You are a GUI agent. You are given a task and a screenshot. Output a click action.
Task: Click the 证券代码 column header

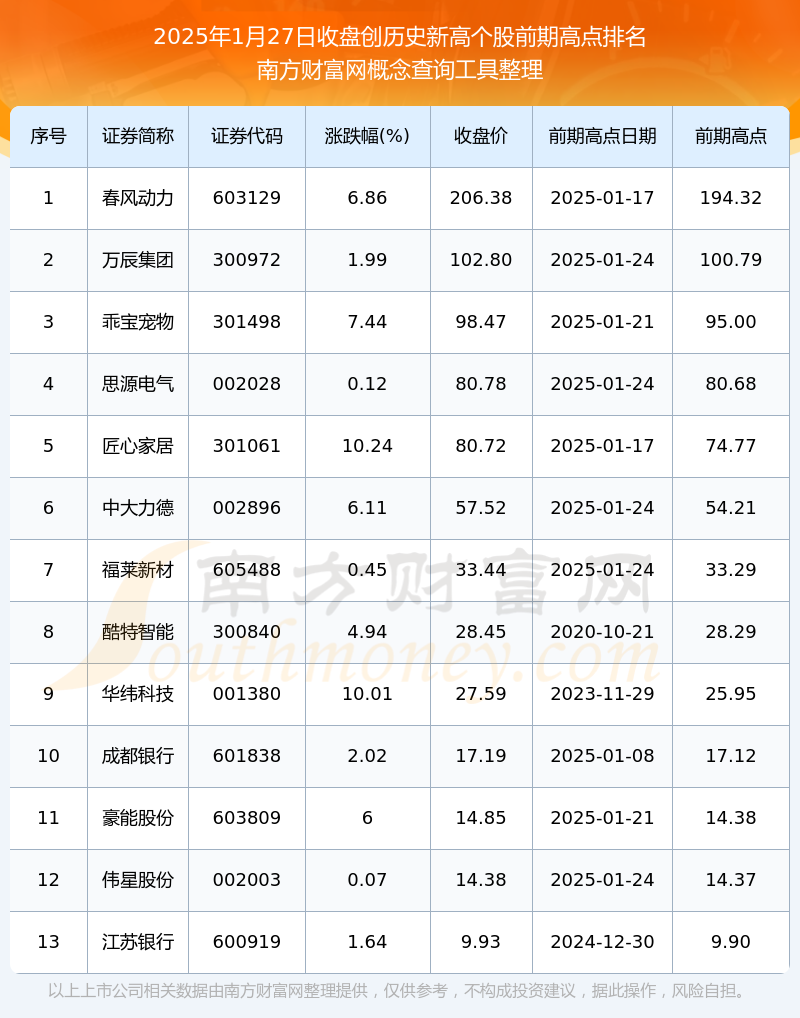coord(247,136)
